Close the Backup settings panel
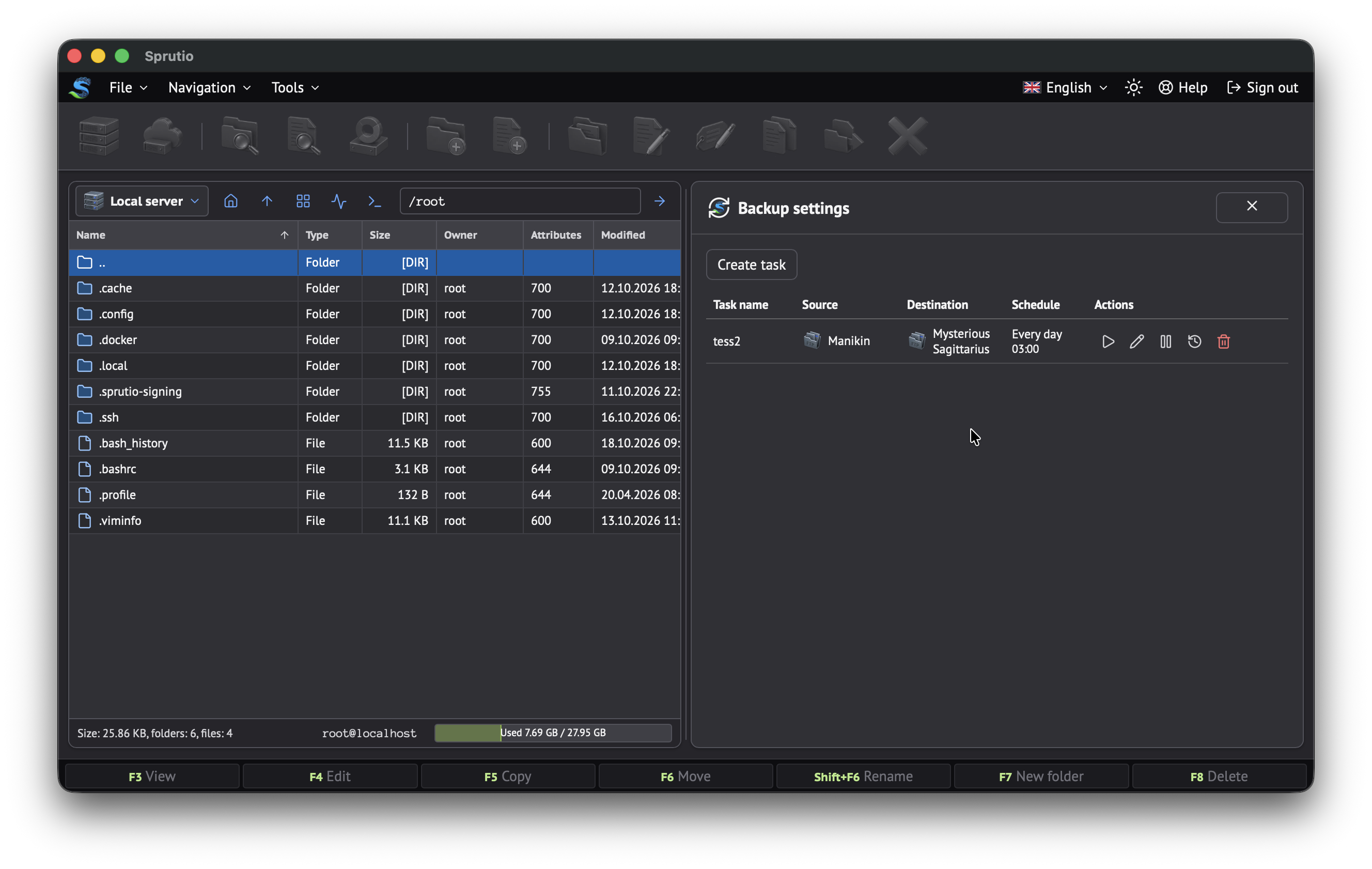This screenshot has width=1372, height=869. (1251, 206)
